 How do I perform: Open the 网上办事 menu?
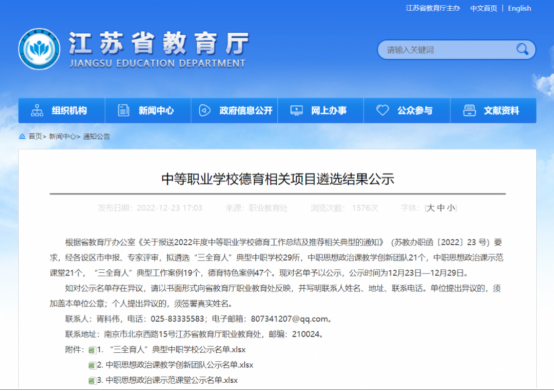pos(320,111)
